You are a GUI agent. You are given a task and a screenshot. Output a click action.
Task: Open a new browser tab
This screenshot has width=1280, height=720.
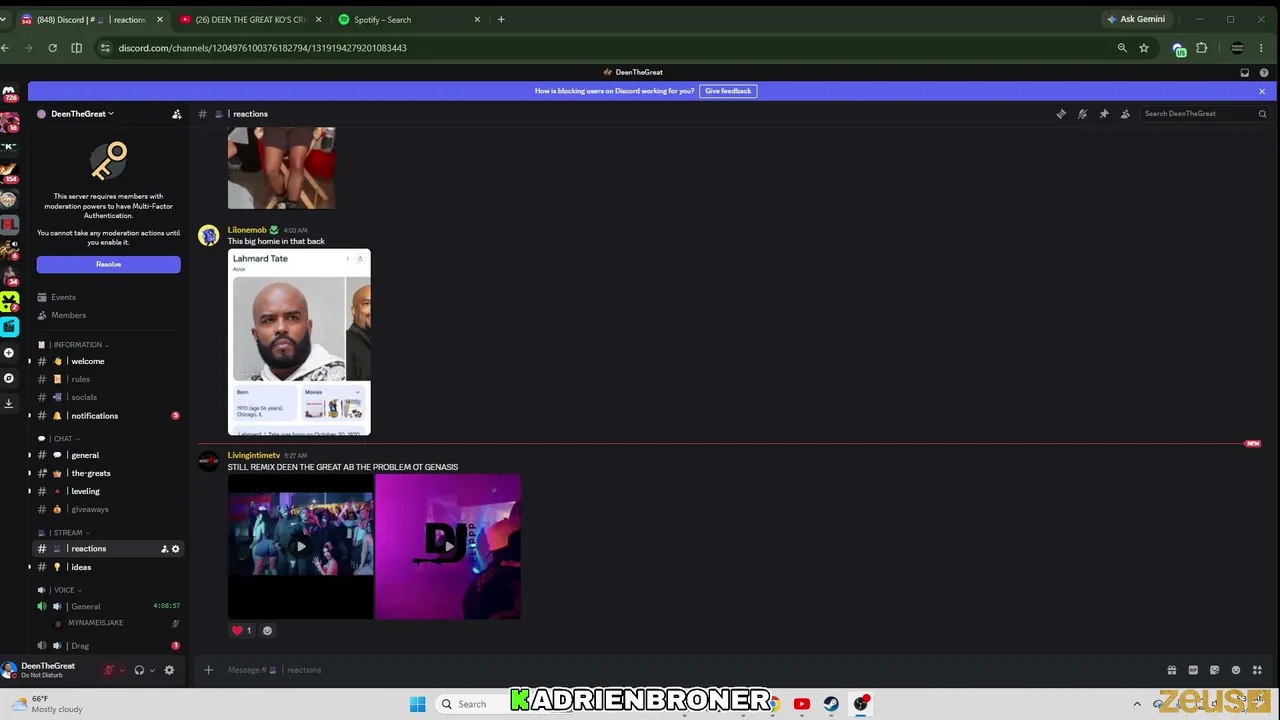click(501, 19)
